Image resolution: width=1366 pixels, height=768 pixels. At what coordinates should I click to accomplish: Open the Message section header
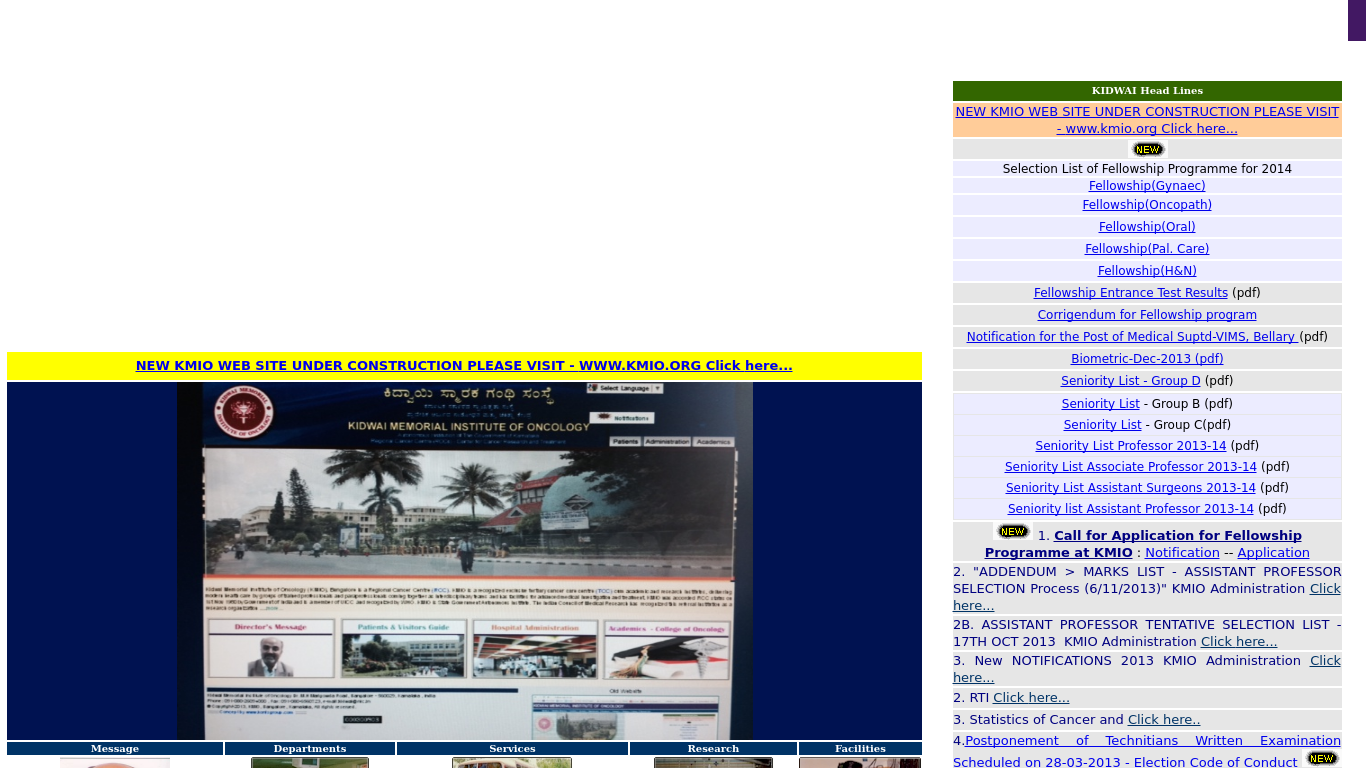point(115,748)
